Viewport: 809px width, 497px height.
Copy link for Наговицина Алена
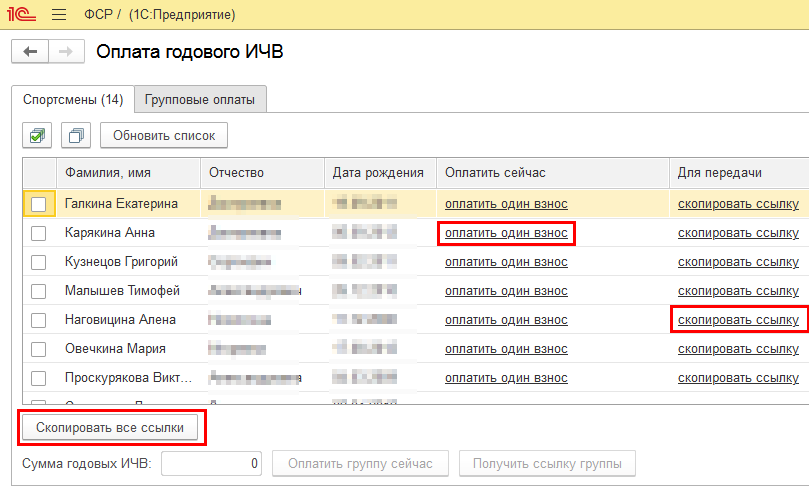738,320
